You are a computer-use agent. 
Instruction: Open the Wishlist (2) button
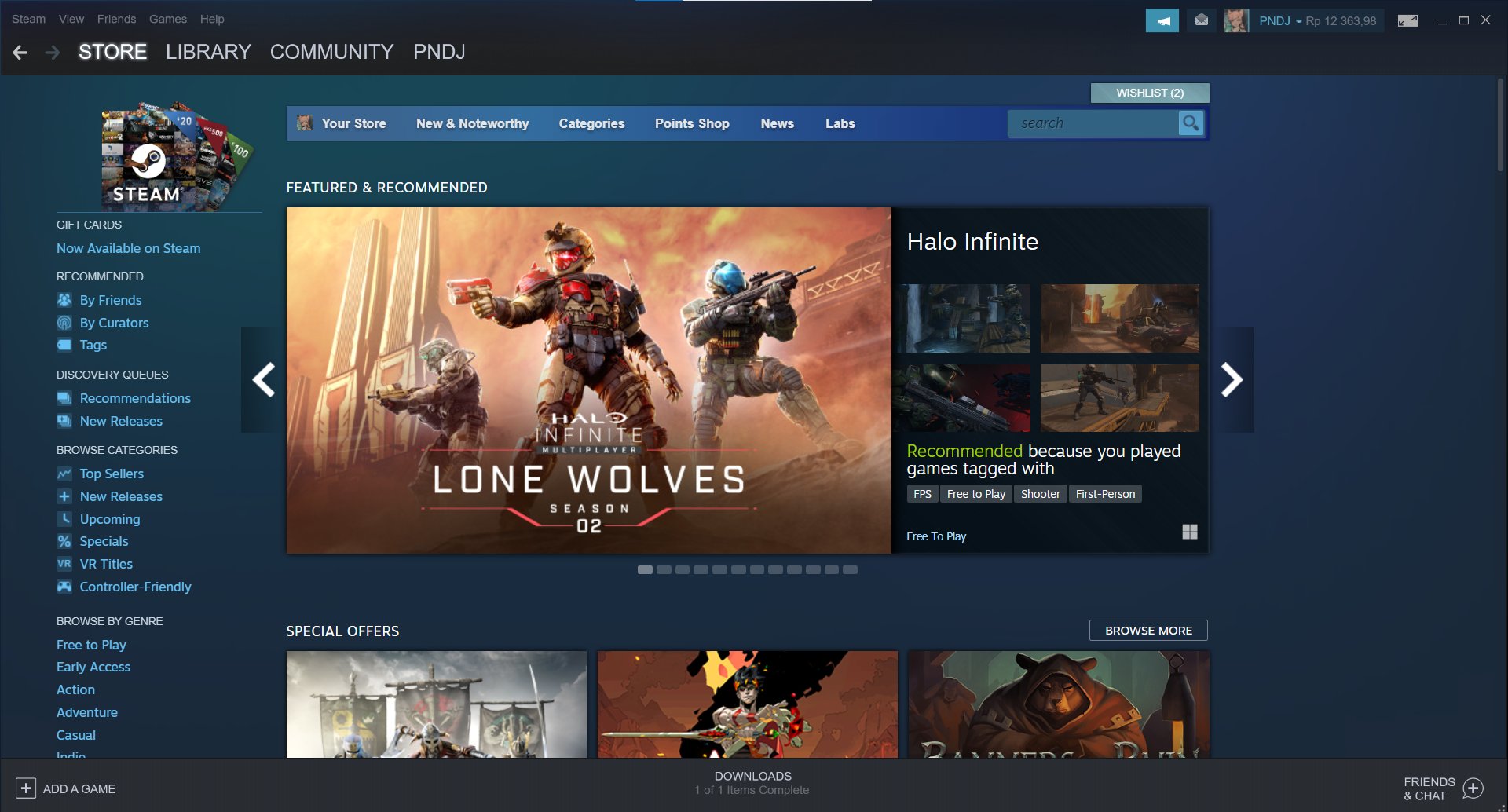click(x=1150, y=93)
